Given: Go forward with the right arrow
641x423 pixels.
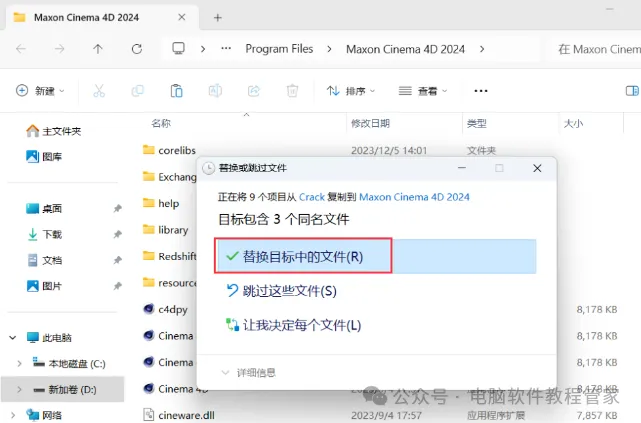Looking at the screenshot, I should coord(60,49).
